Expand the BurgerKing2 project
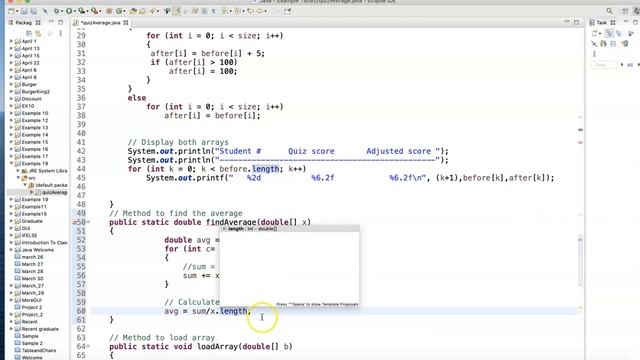The image size is (640, 360). (x=11, y=91)
